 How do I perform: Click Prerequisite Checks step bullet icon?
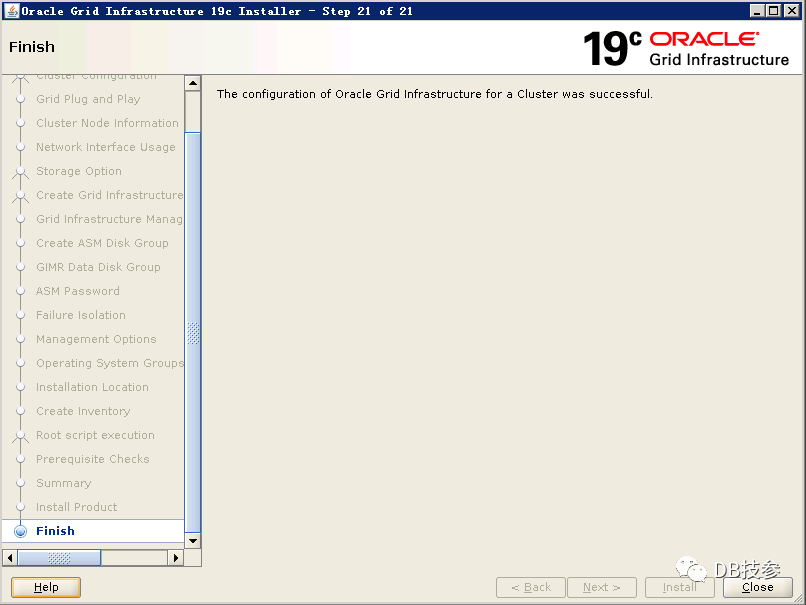point(21,459)
